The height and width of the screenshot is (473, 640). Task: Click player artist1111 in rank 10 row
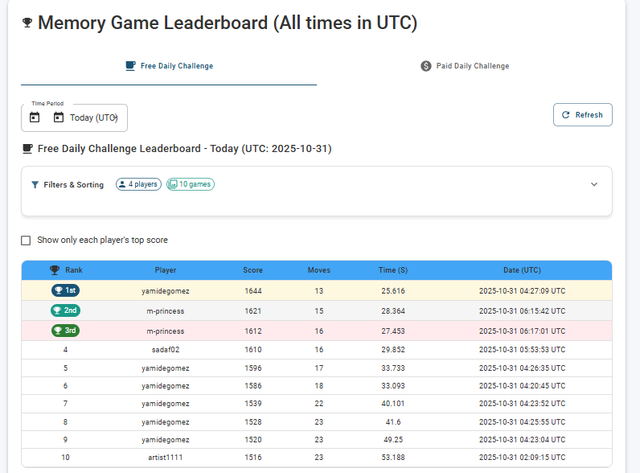[x=165, y=457]
